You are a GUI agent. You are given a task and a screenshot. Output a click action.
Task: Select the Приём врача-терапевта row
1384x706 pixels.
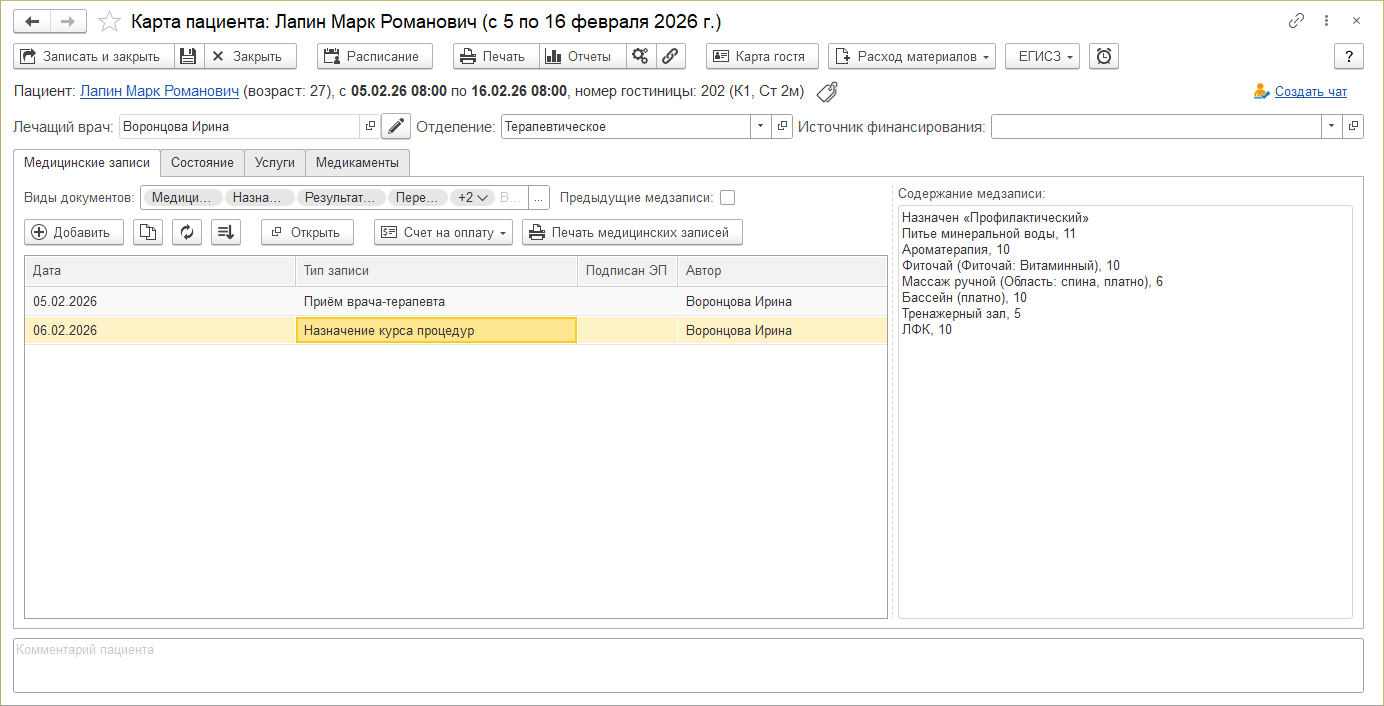coord(455,301)
